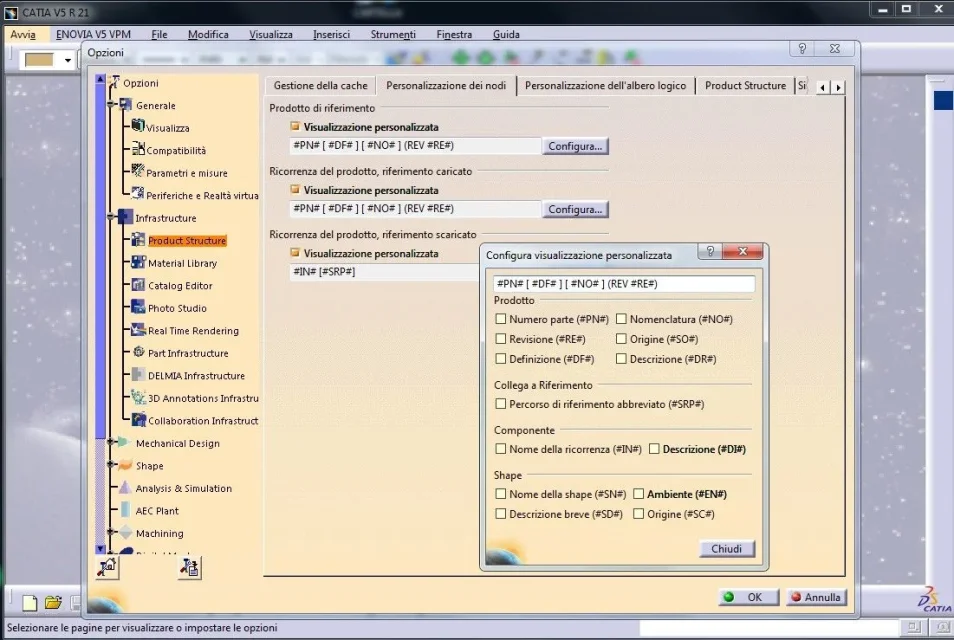
Task: Open the Avvia menu
Action: (x=23, y=35)
